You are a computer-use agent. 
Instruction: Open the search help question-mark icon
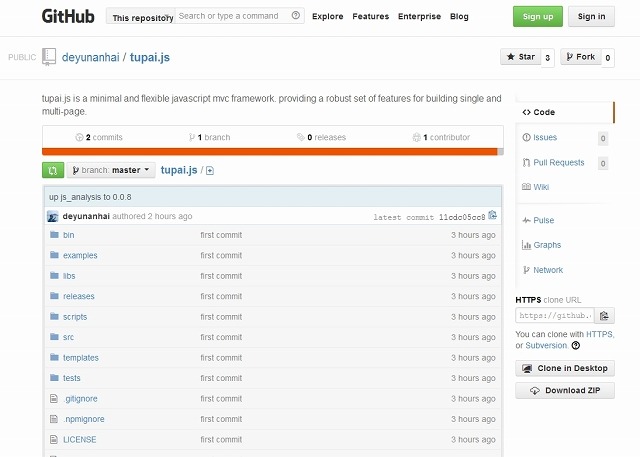coord(296,16)
